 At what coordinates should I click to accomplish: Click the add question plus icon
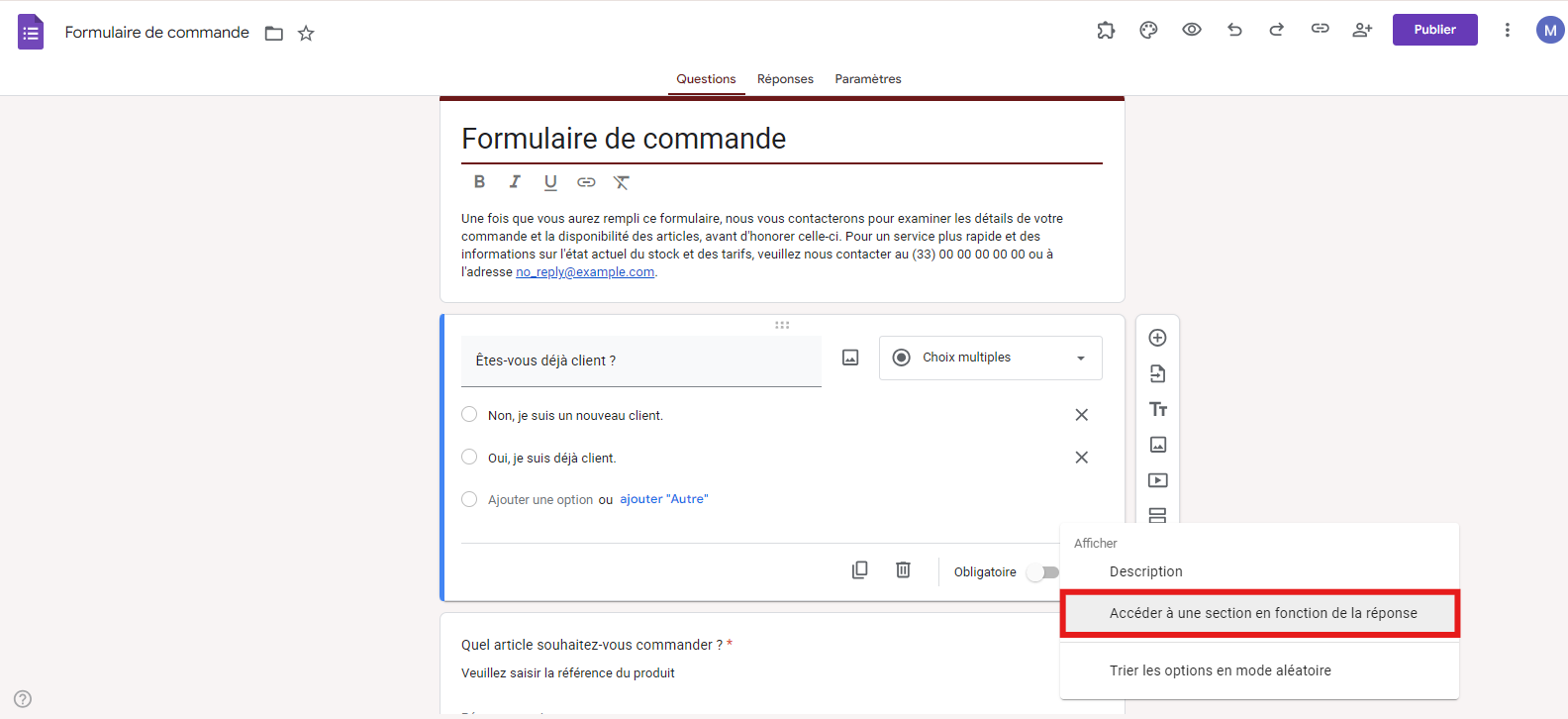coord(1157,338)
